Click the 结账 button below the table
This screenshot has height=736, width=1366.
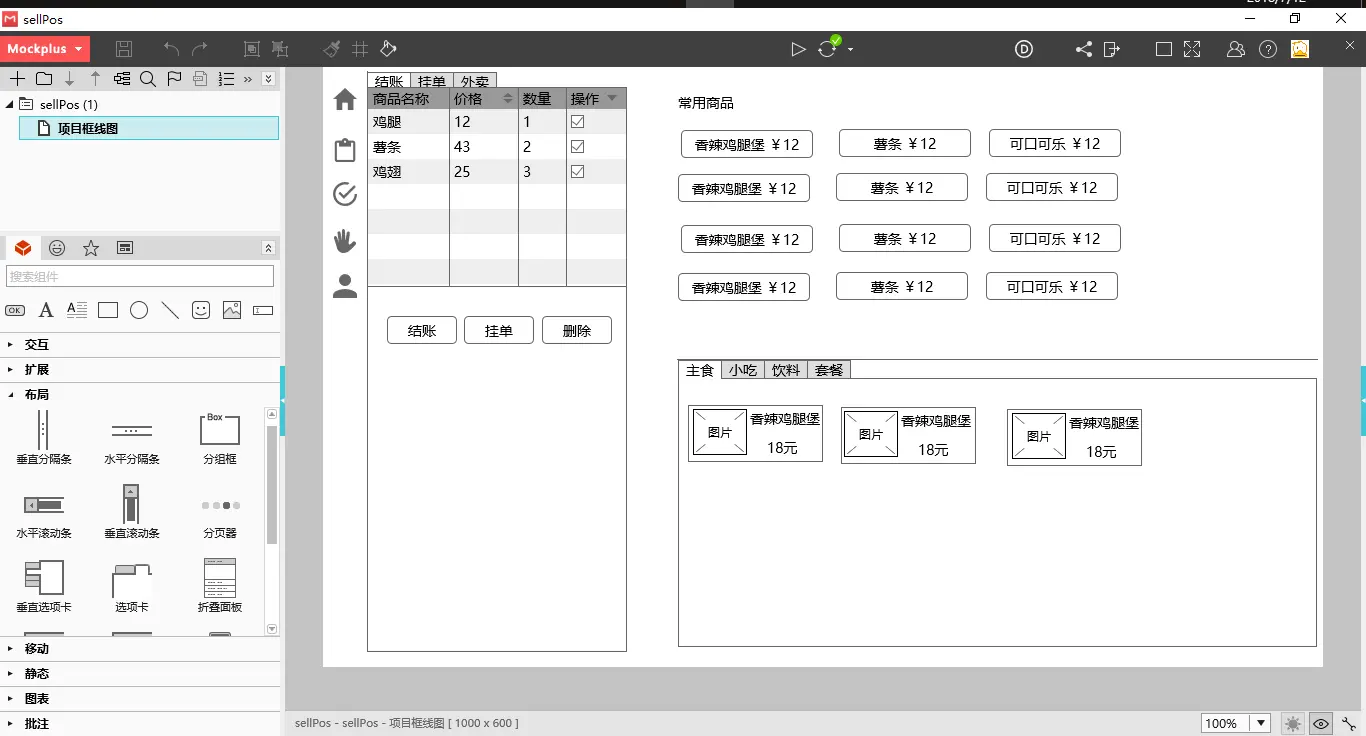point(422,331)
